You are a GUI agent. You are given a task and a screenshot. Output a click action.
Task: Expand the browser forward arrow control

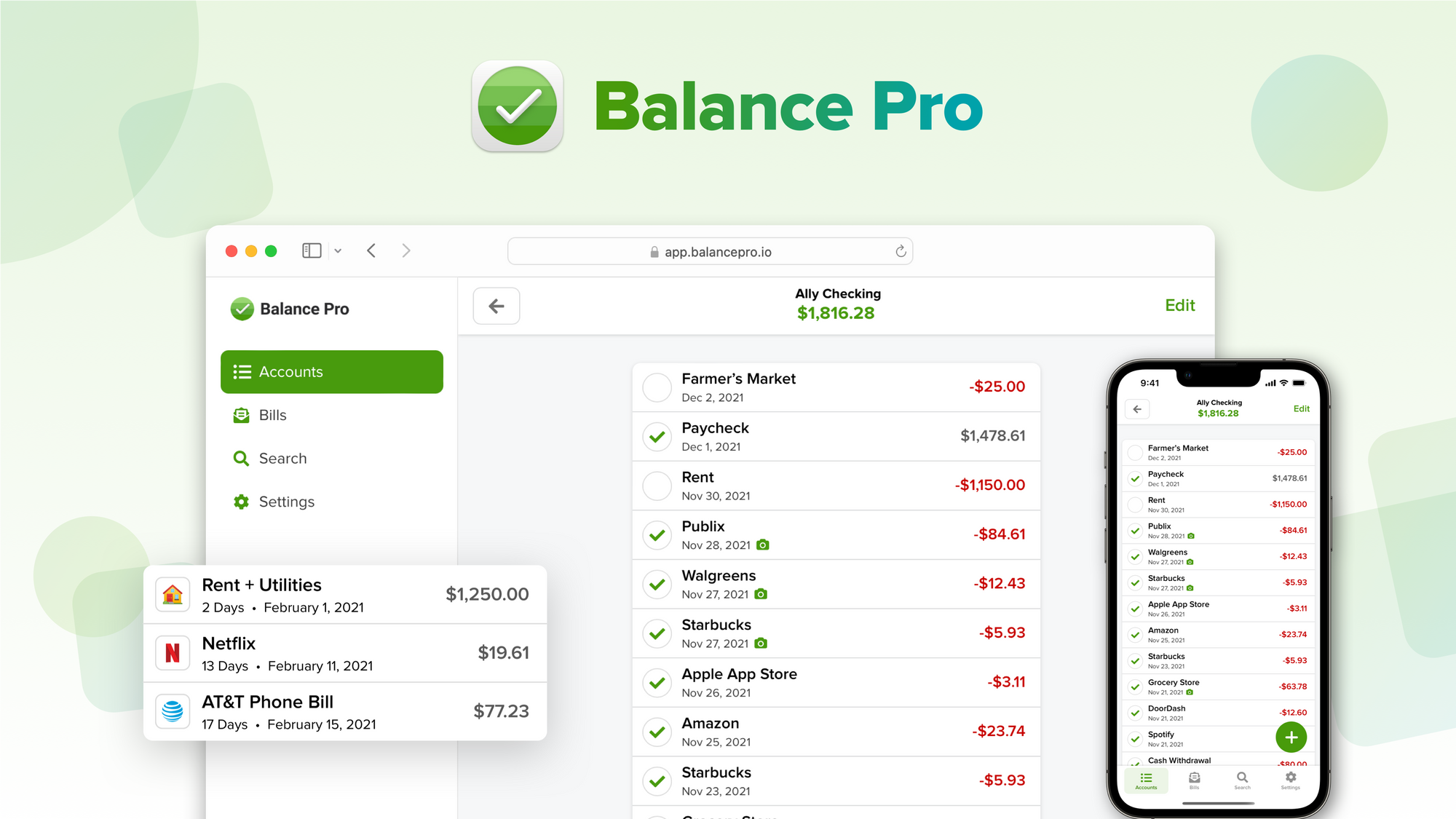tap(406, 251)
